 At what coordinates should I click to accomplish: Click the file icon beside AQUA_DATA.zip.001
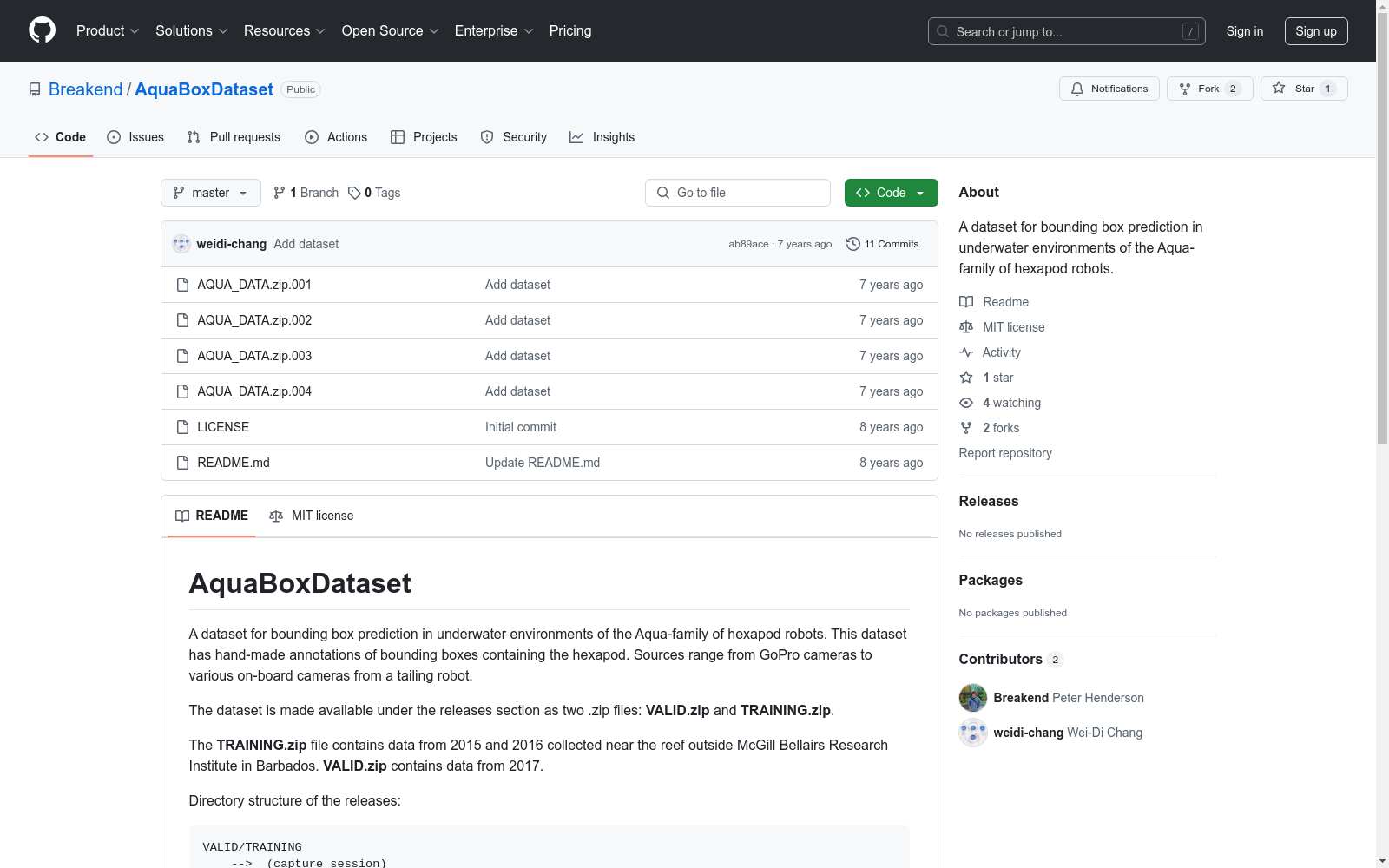pos(182,285)
